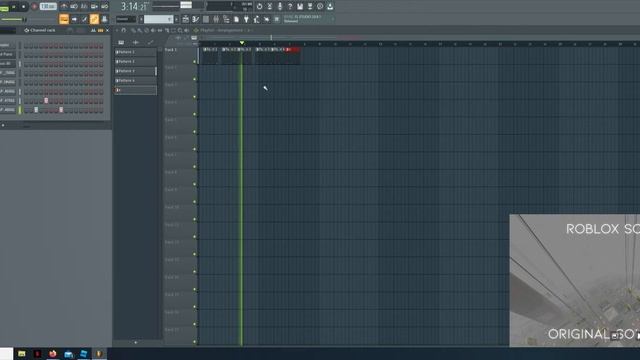640x360 pixels.
Task: Click the Roblox video thumbnail overlay
Action: tap(575, 280)
